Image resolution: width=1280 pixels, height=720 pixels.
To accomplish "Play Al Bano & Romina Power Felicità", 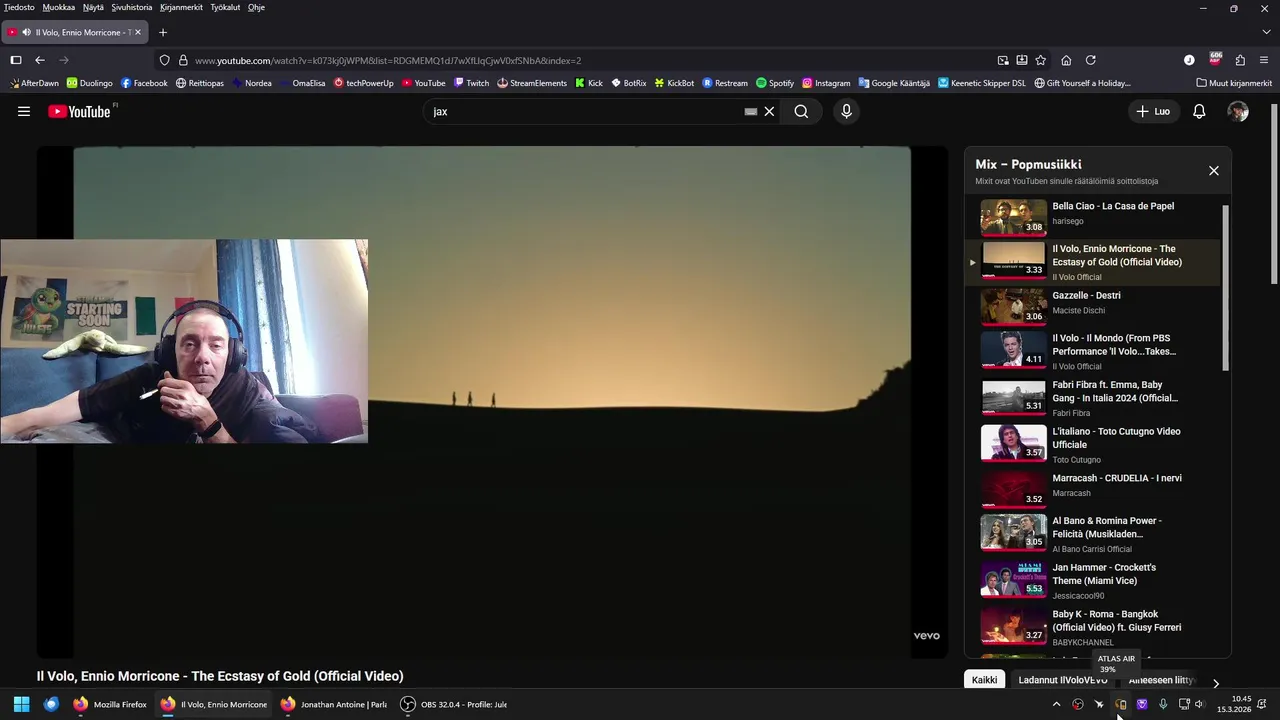I will click(x=1093, y=535).
